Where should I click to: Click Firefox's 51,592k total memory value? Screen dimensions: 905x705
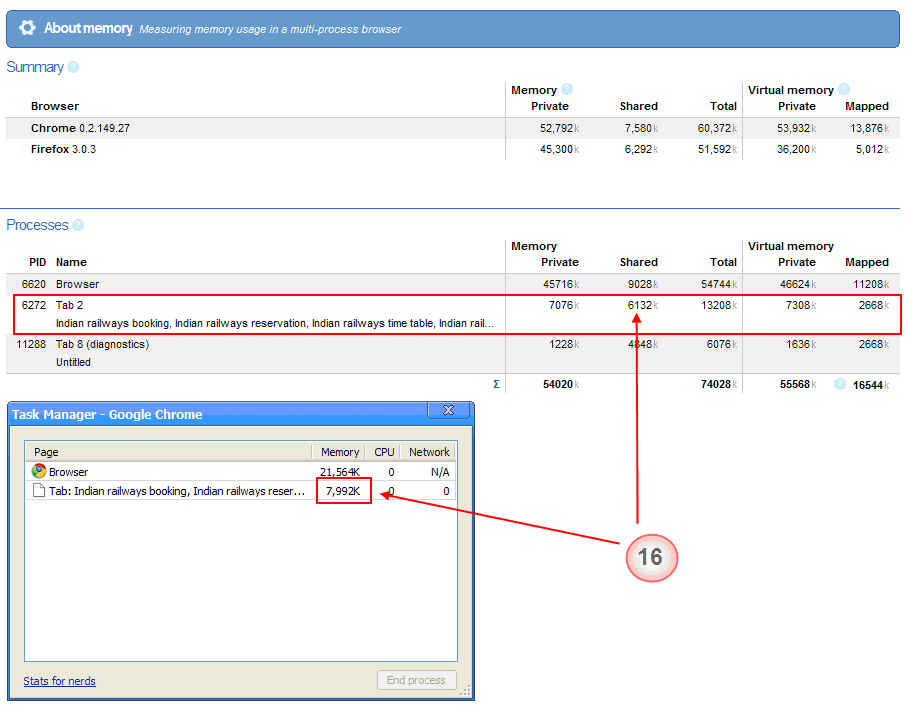tap(717, 149)
